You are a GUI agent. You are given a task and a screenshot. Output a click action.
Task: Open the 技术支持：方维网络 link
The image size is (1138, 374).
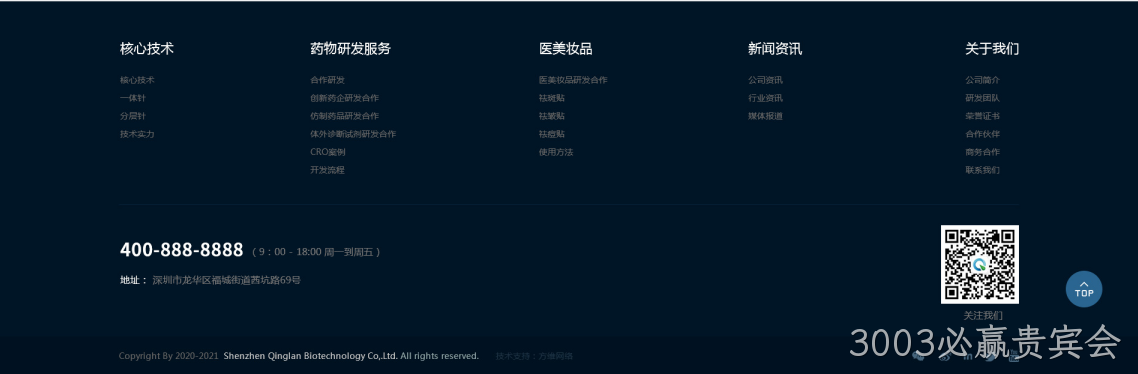pos(534,356)
